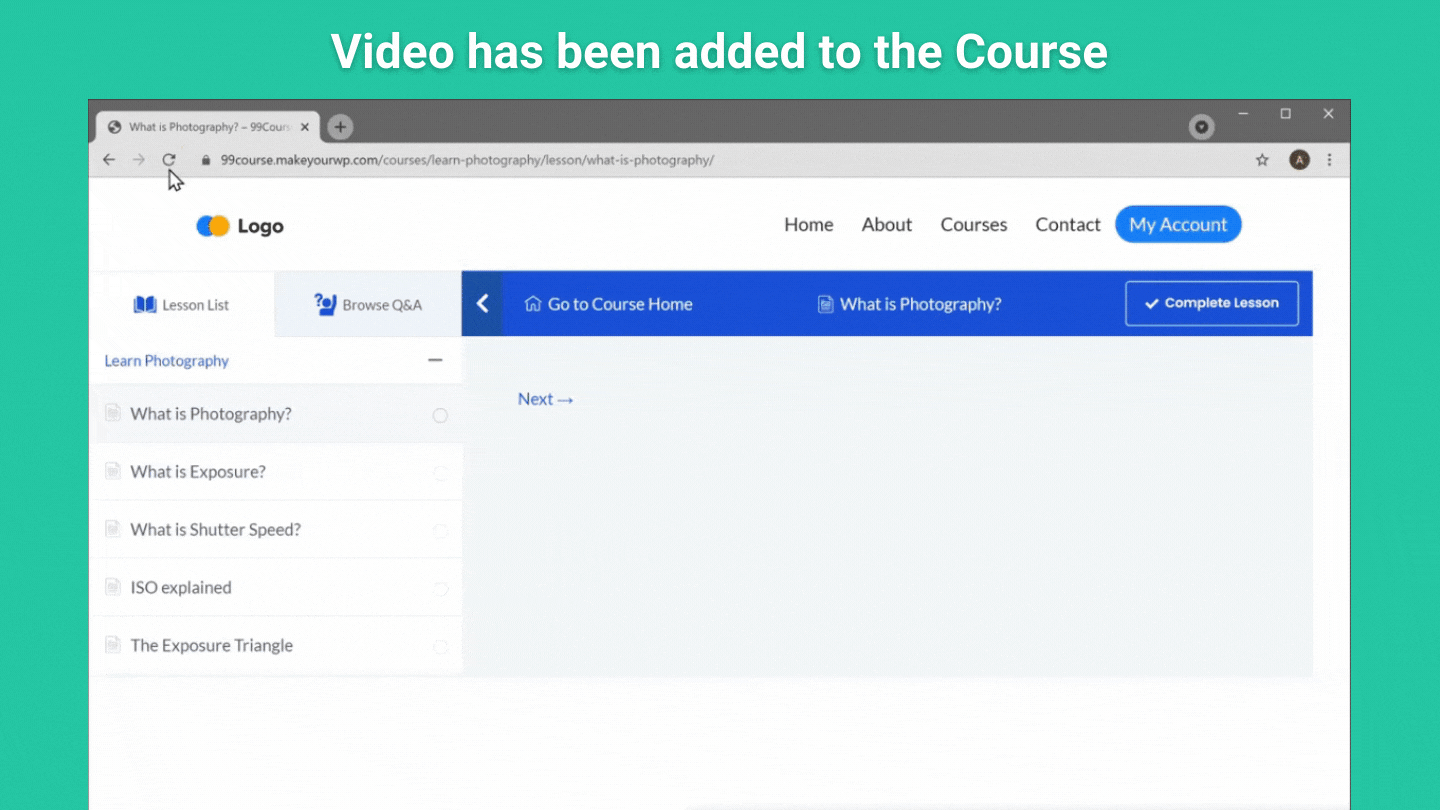Collapse the Learn Photography section
This screenshot has height=810, width=1440.
point(435,360)
